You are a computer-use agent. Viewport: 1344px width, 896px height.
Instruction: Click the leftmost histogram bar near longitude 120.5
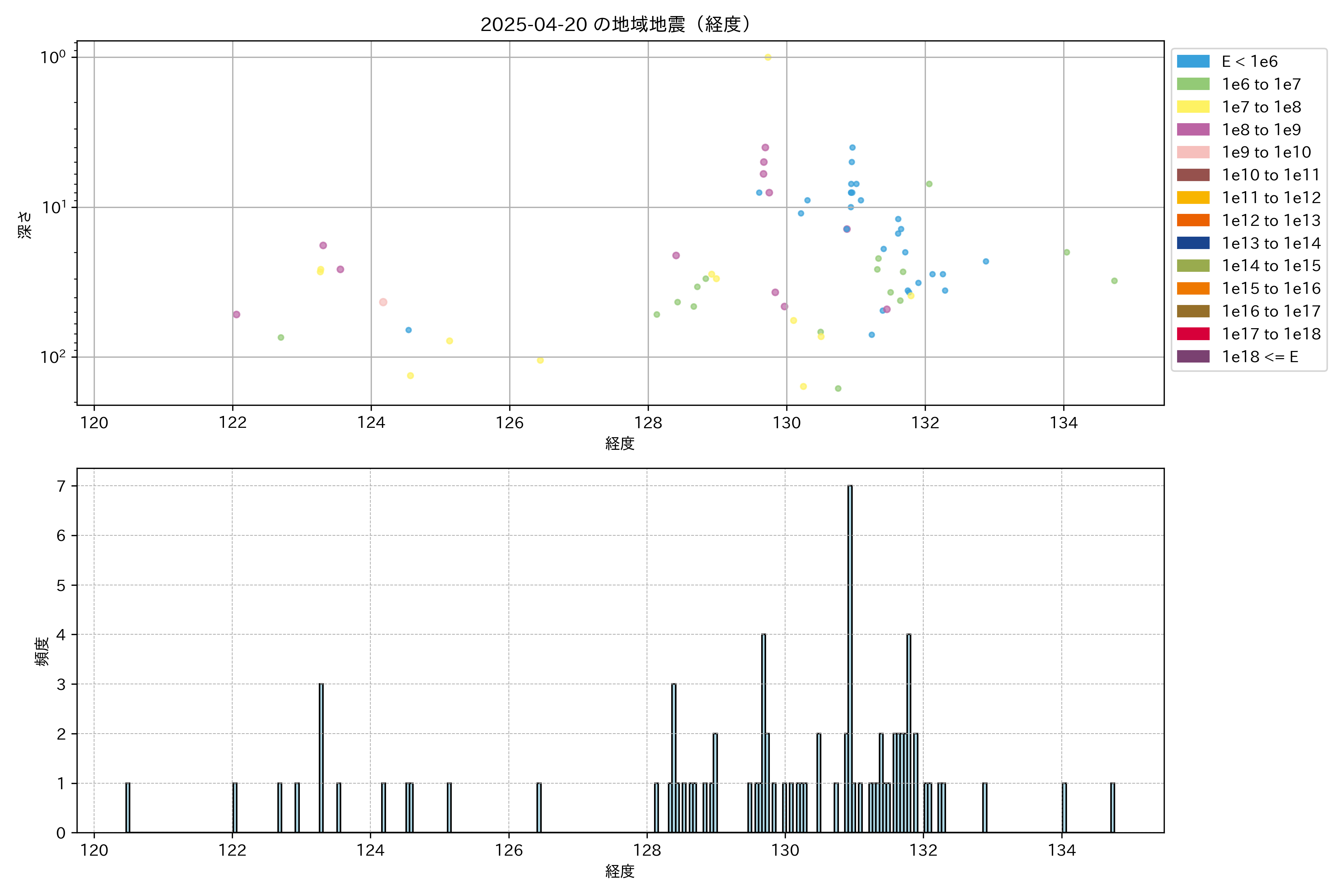tap(127, 807)
